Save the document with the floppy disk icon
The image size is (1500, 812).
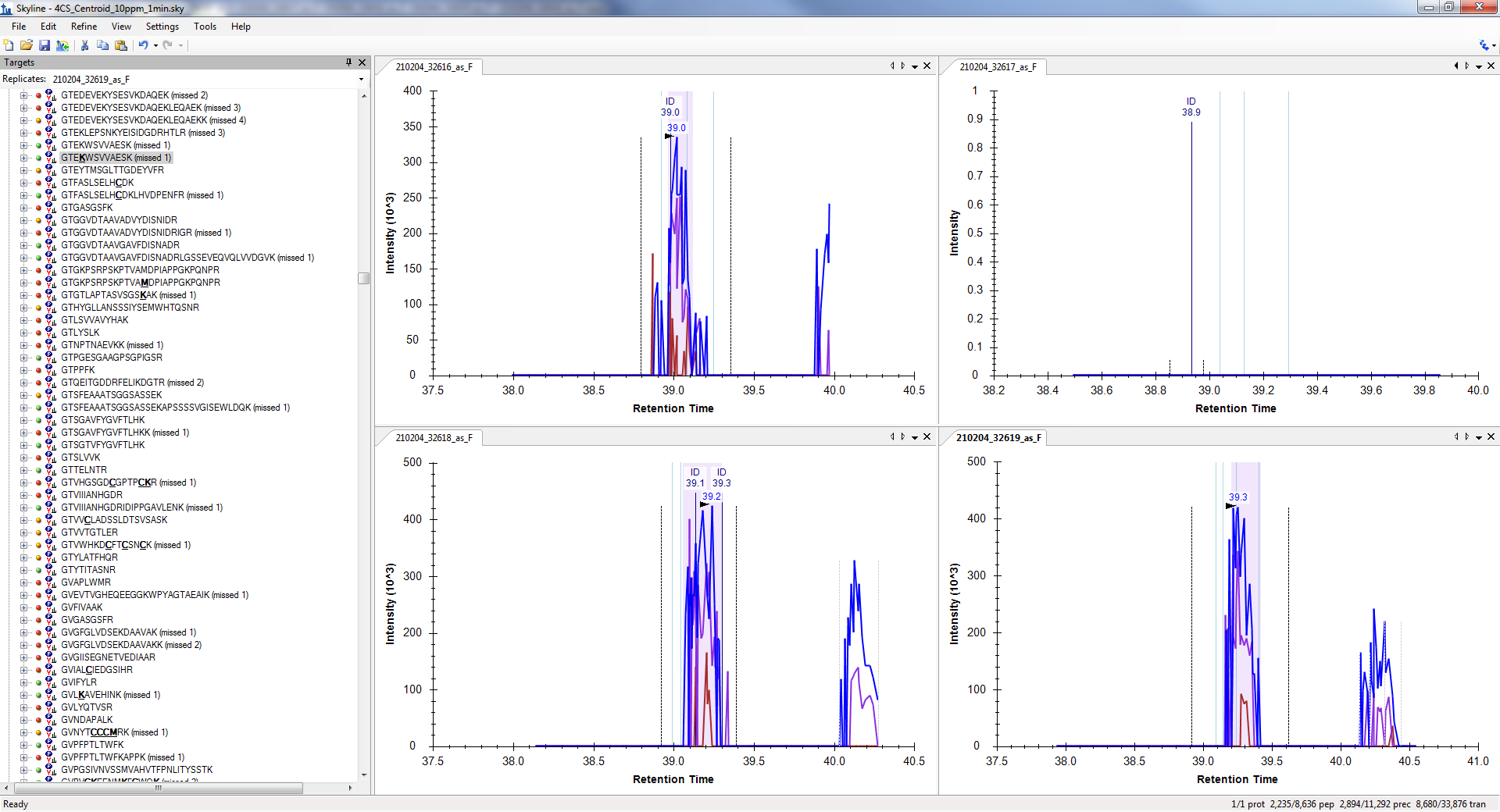point(45,45)
